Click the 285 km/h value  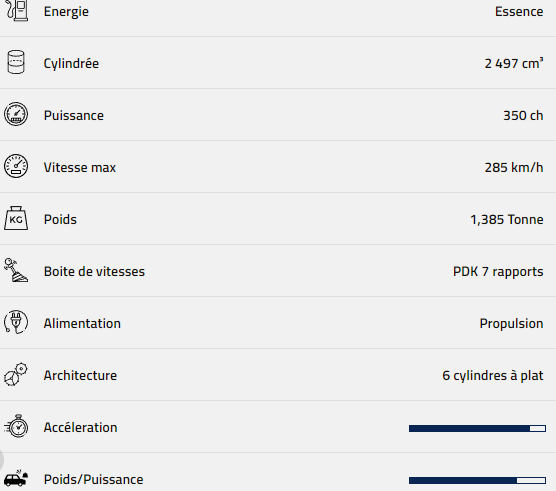click(x=514, y=167)
